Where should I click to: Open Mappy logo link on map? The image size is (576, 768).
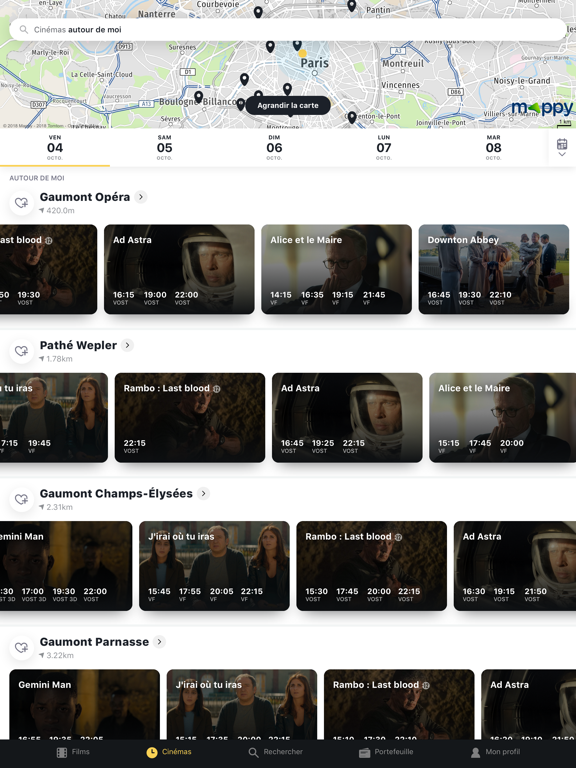tap(542, 108)
